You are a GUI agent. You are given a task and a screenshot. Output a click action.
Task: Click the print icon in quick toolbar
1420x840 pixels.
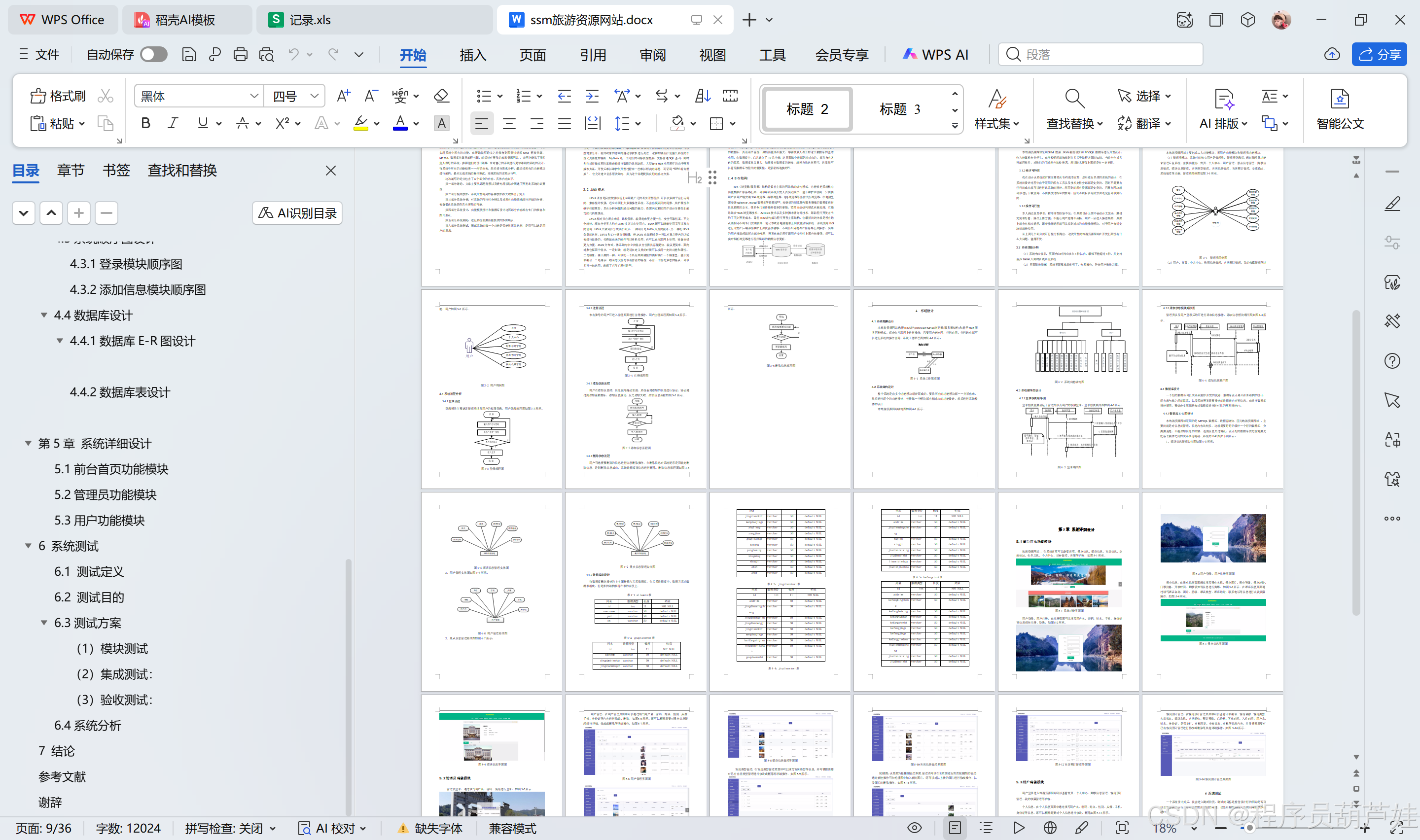click(240, 54)
